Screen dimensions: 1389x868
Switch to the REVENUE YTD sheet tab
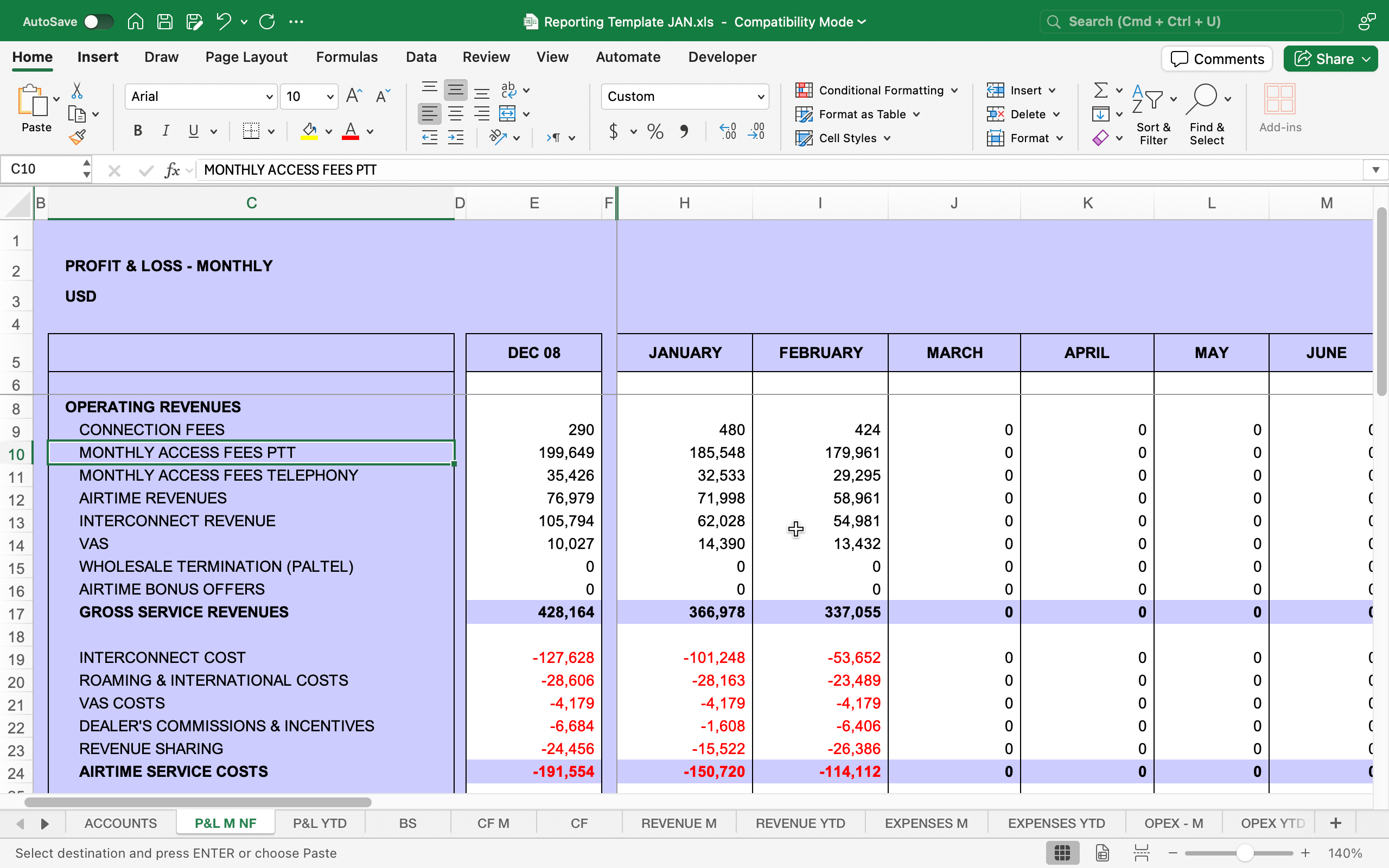800,823
